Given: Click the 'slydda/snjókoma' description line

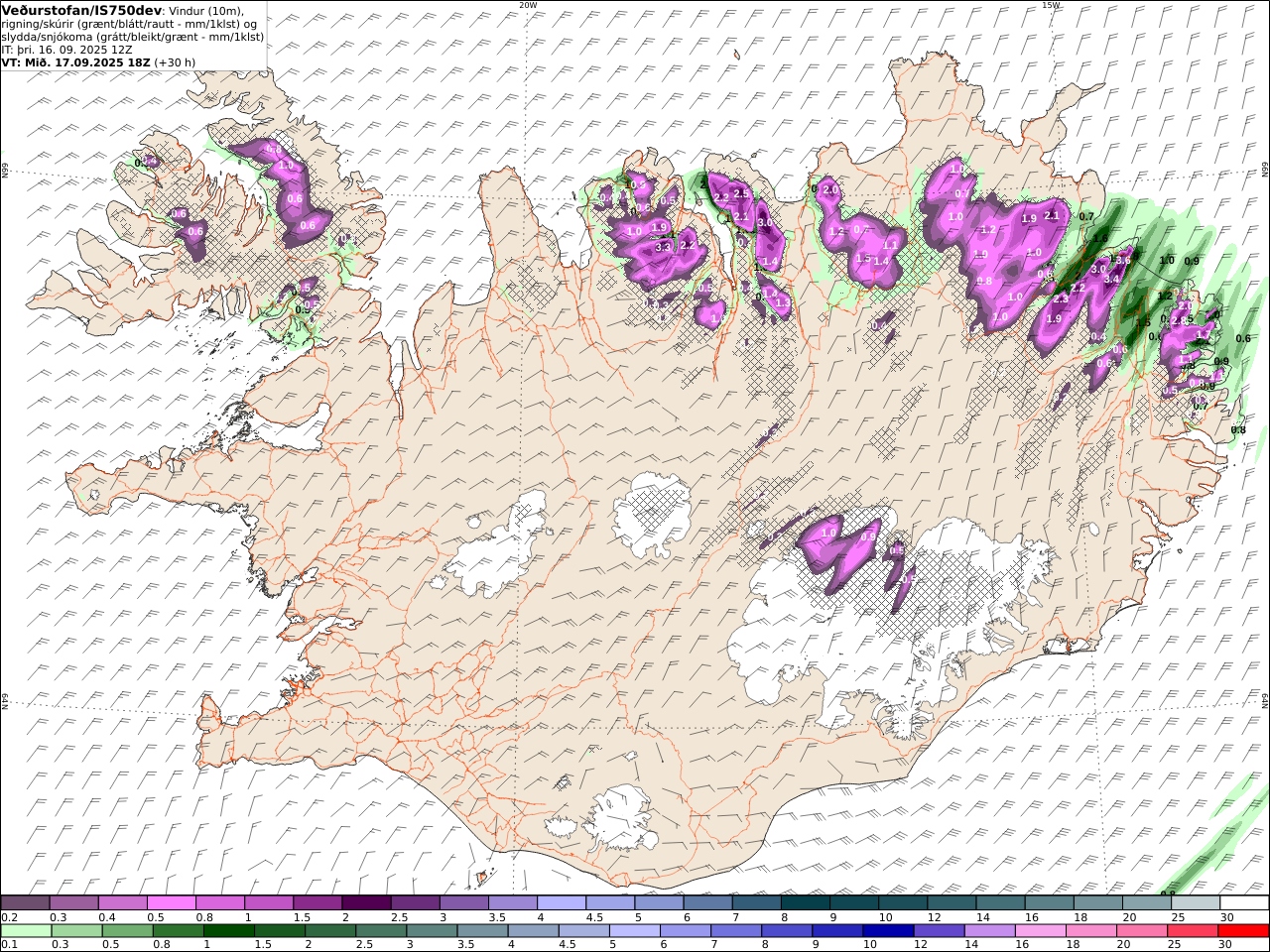Looking at the screenshot, I should [x=133, y=37].
